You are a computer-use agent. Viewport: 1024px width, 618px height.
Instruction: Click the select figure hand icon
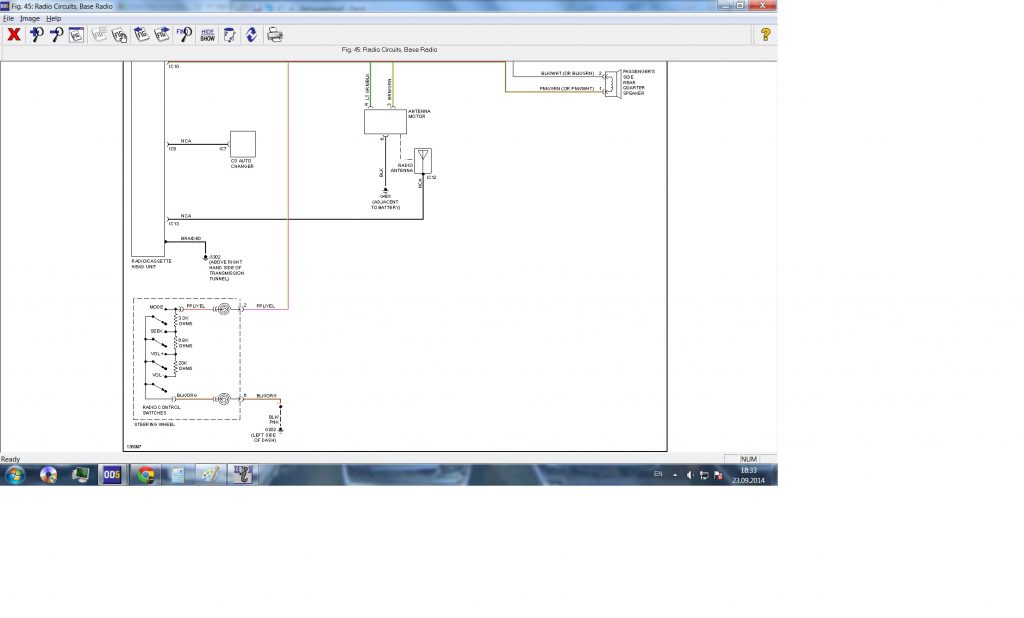point(119,34)
